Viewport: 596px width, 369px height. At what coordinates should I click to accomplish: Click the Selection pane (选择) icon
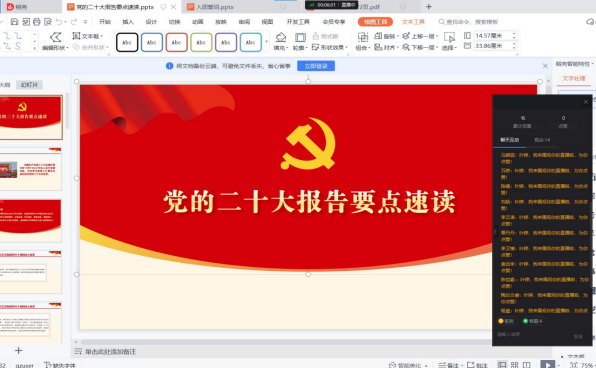pos(449,41)
